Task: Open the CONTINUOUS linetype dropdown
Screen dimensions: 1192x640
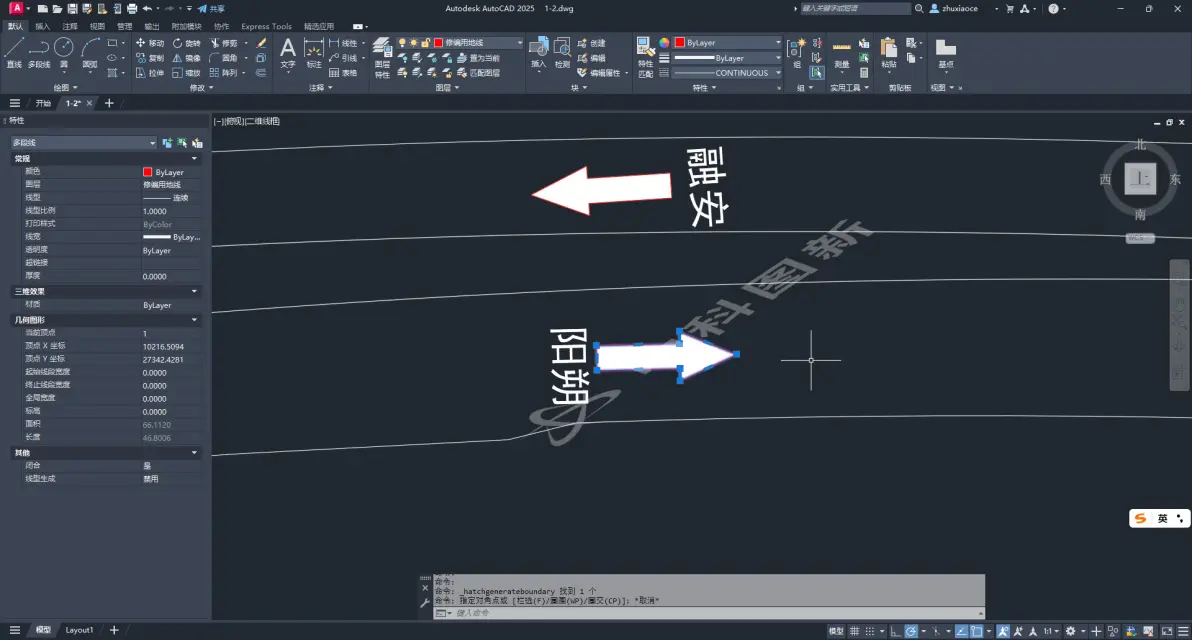Action: point(728,73)
